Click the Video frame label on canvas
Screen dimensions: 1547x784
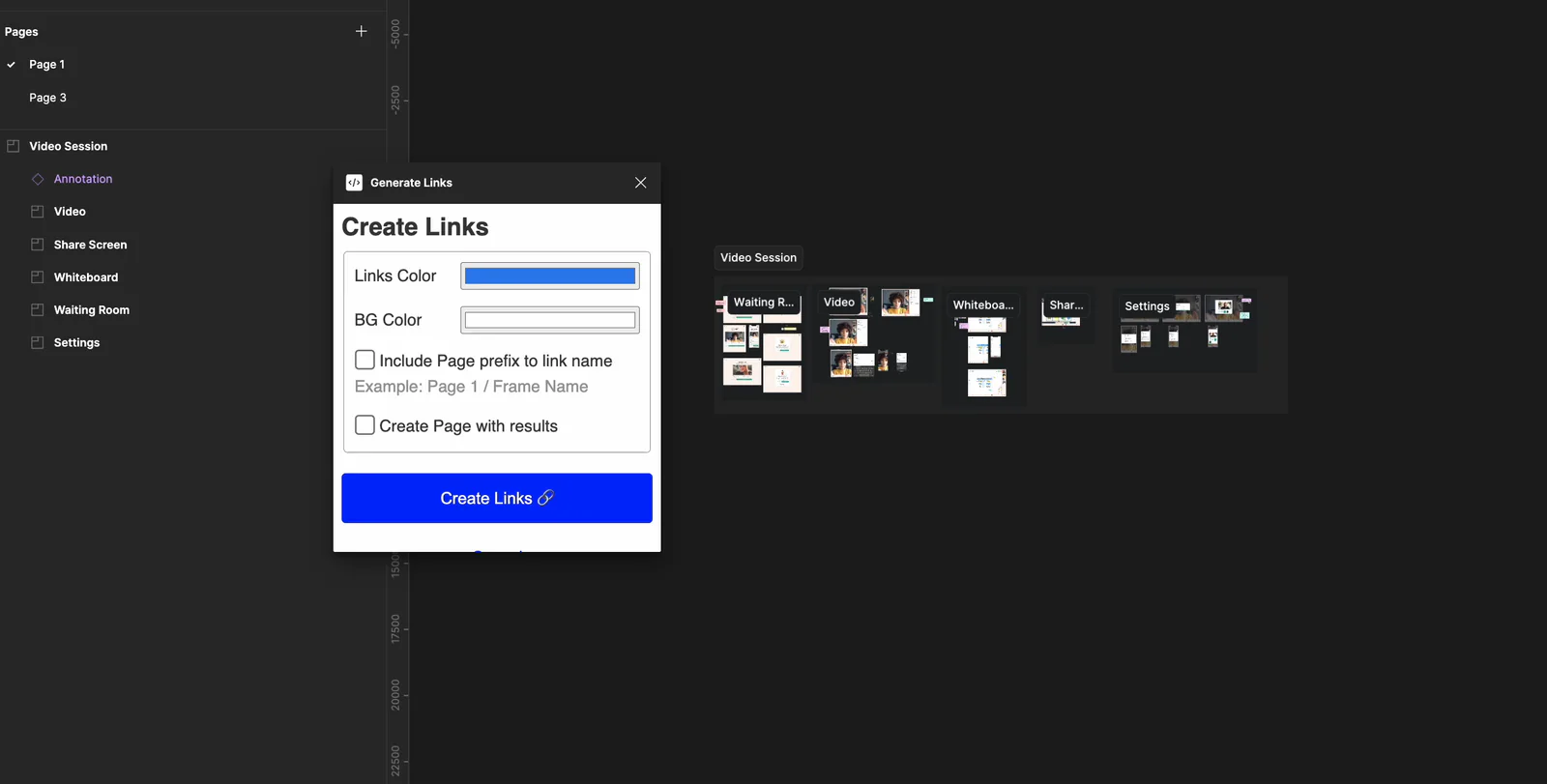pyautogui.click(x=839, y=303)
